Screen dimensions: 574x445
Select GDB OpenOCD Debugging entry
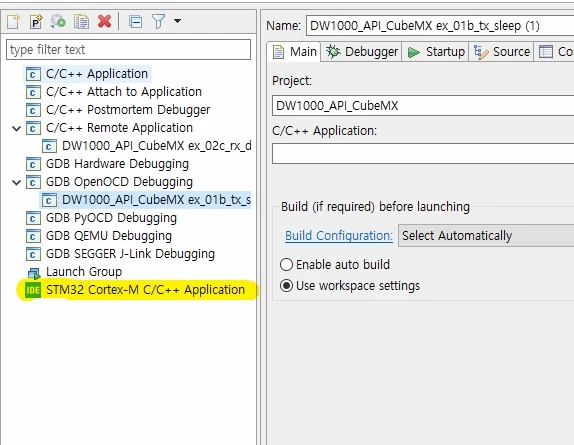pos(119,182)
